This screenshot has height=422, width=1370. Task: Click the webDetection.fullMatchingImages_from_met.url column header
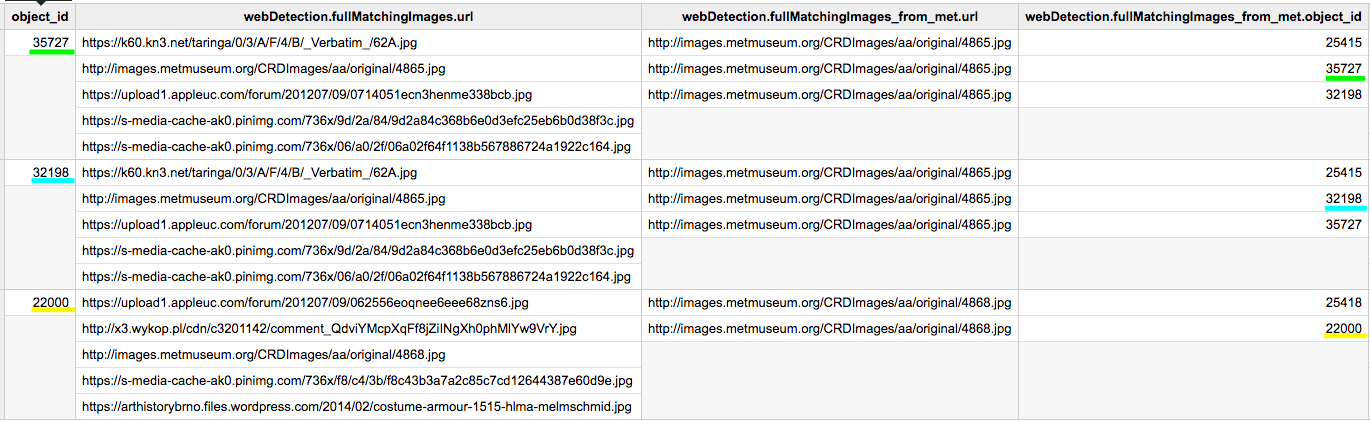[x=829, y=17]
